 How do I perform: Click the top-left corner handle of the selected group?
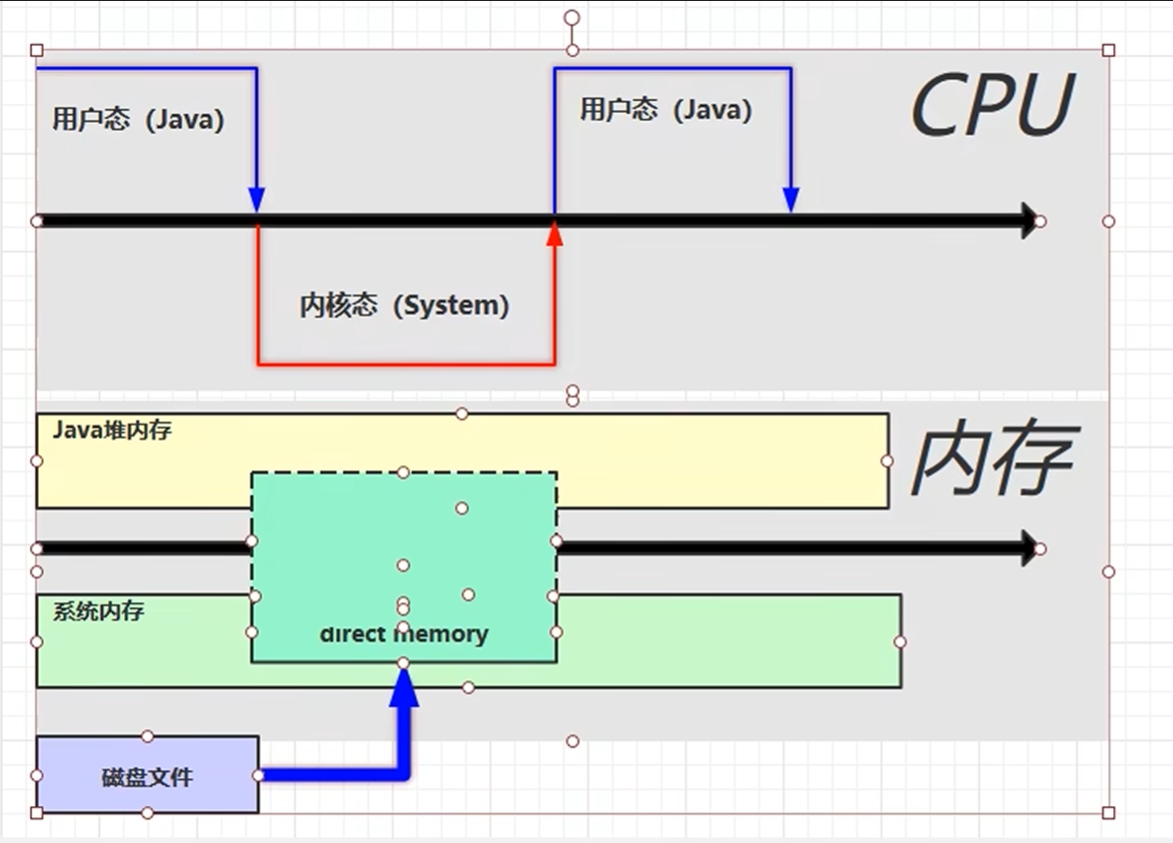pyautogui.click(x=37, y=50)
